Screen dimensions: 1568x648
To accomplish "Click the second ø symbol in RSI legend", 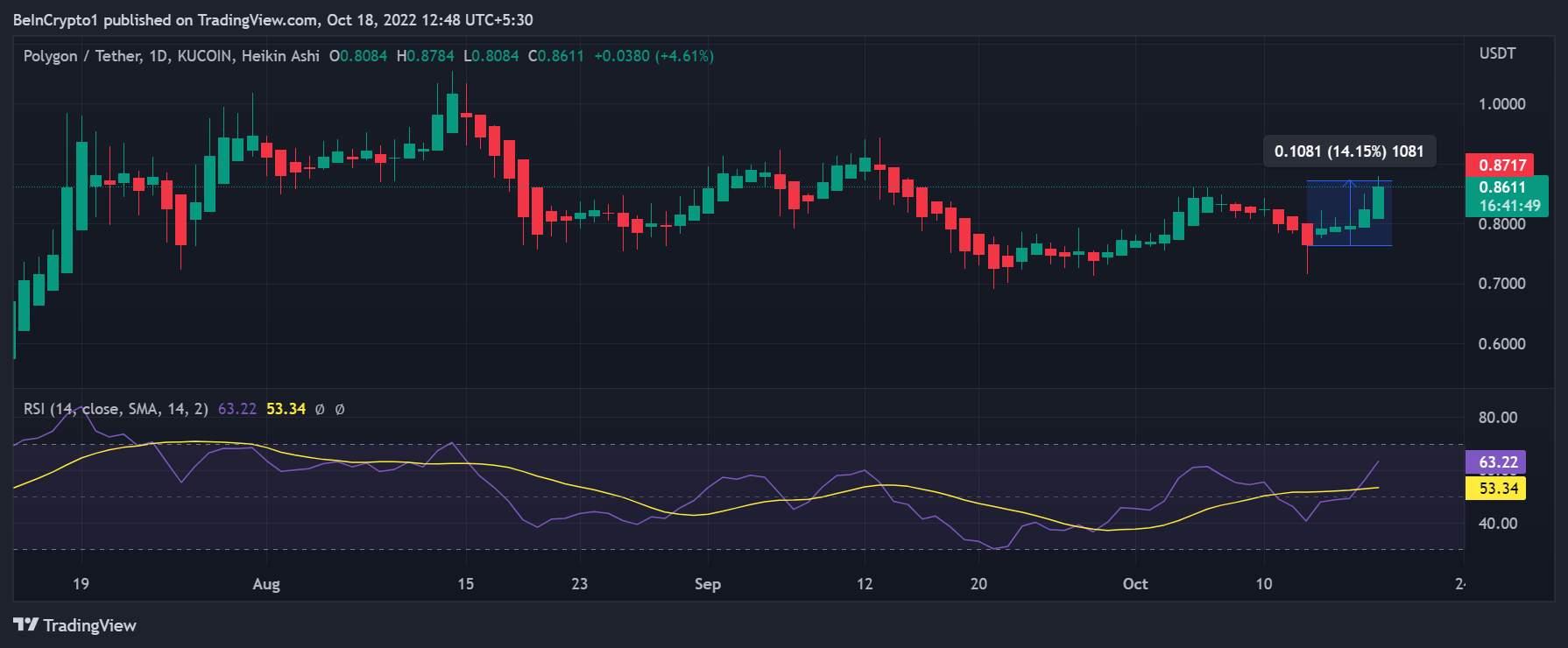I will [340, 409].
